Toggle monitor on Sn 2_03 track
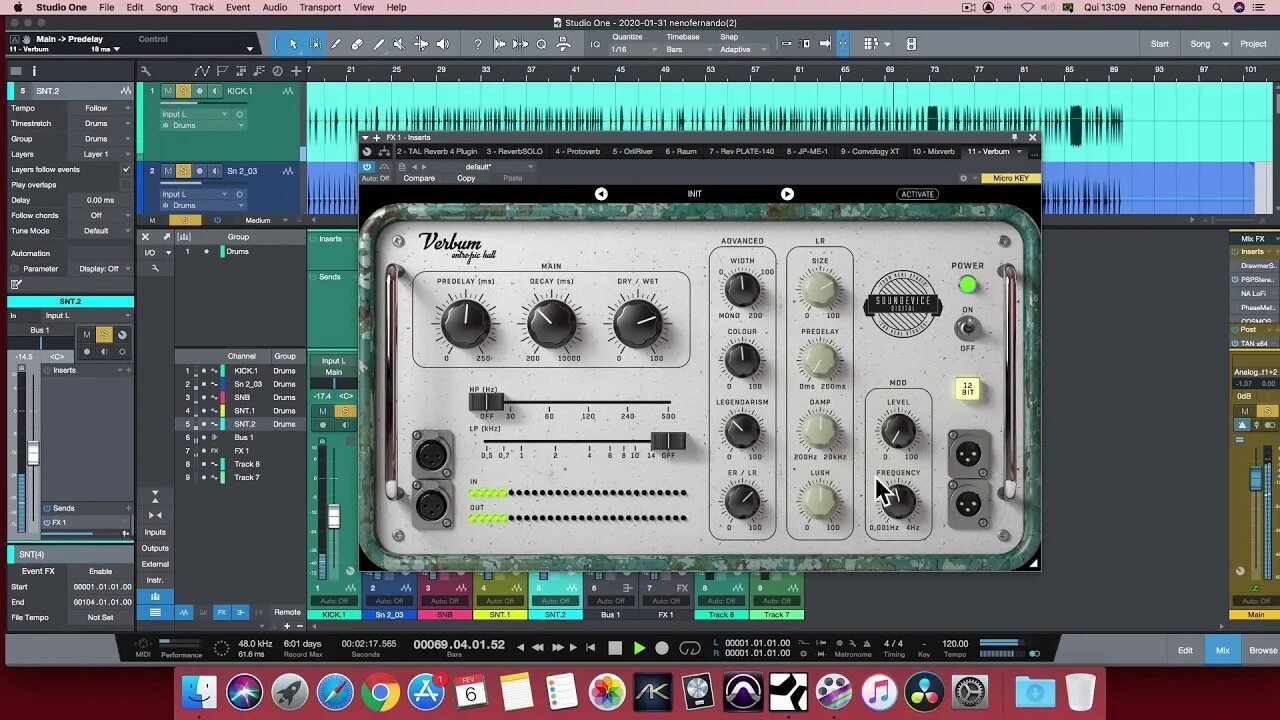This screenshot has height=720, width=1280. tap(215, 171)
